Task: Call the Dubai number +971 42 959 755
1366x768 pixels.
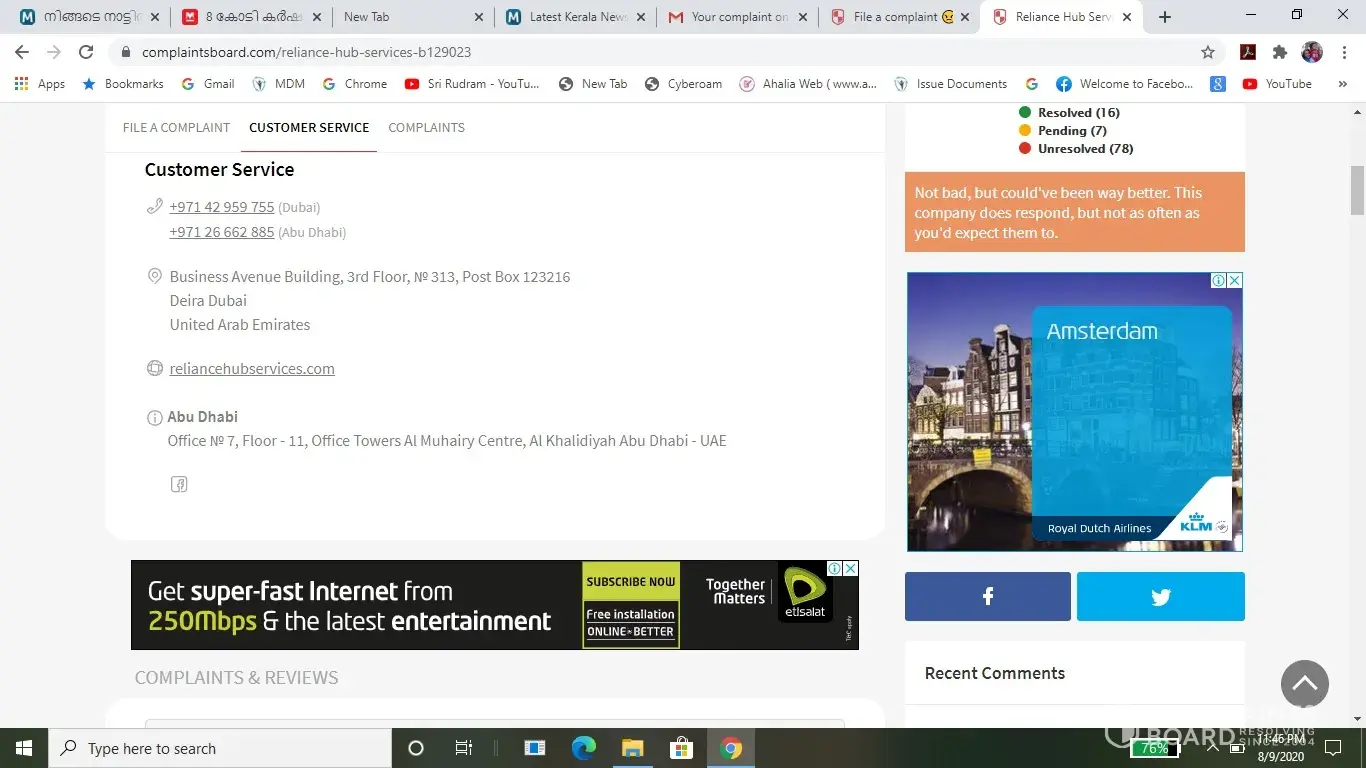Action: (221, 207)
